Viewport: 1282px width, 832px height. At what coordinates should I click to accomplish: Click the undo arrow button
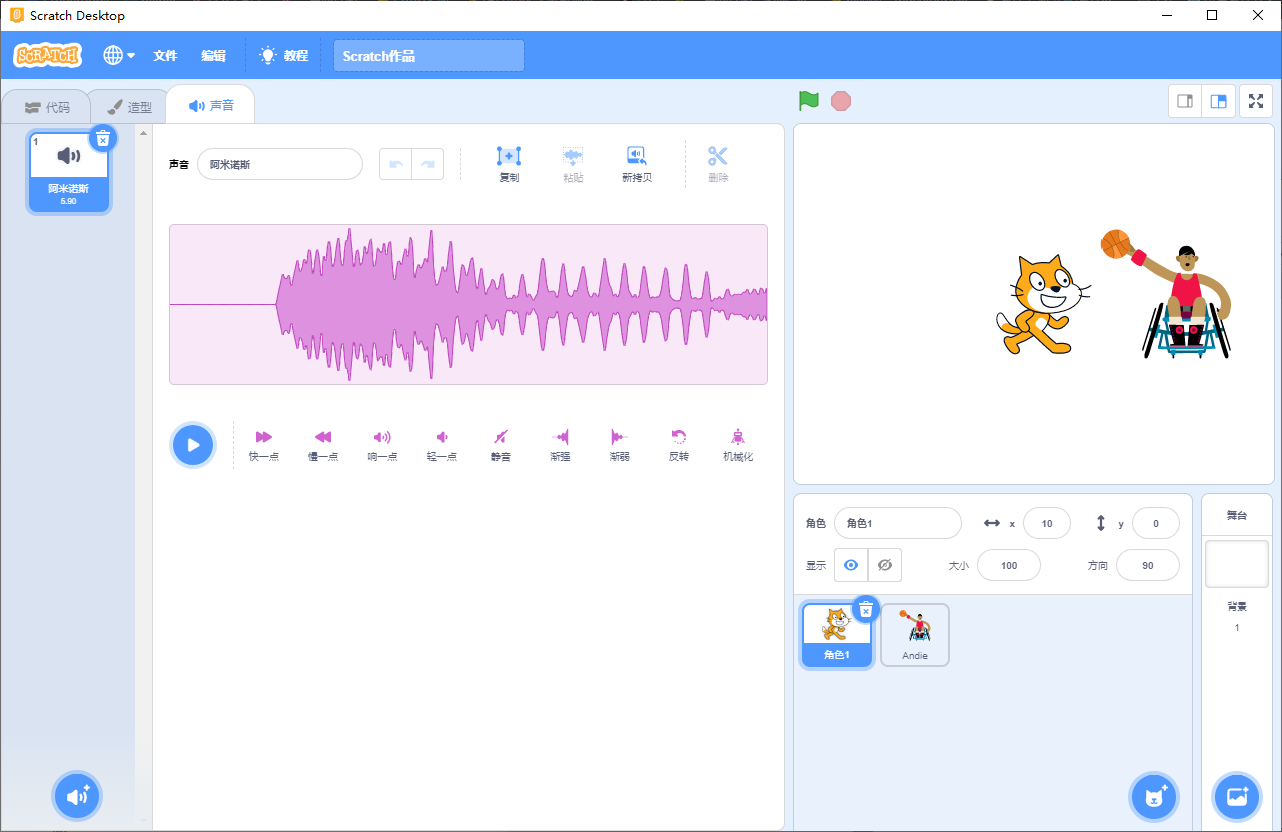tap(396, 164)
